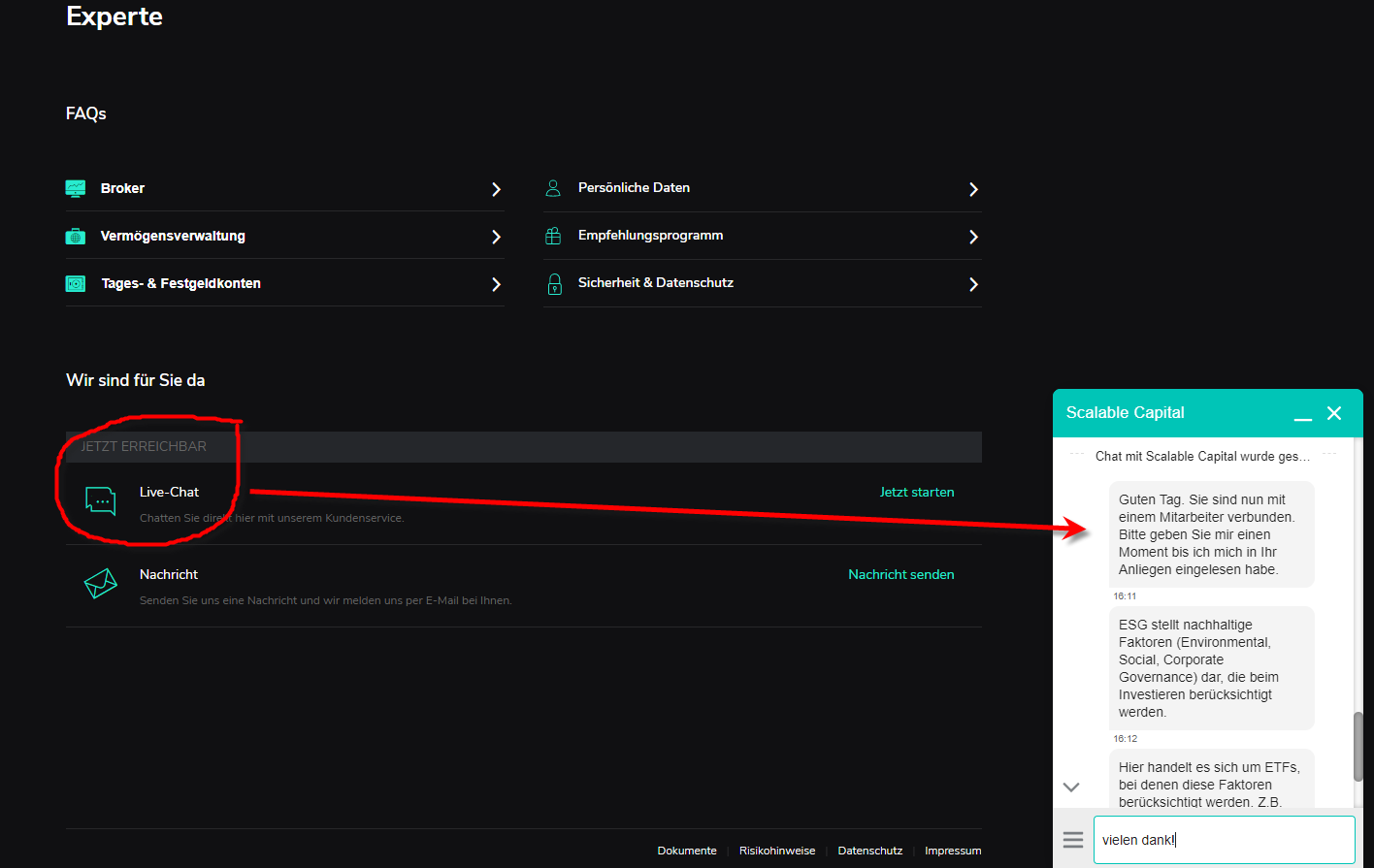Open the Vermögensverwaltung FAQ entry

click(x=285, y=236)
